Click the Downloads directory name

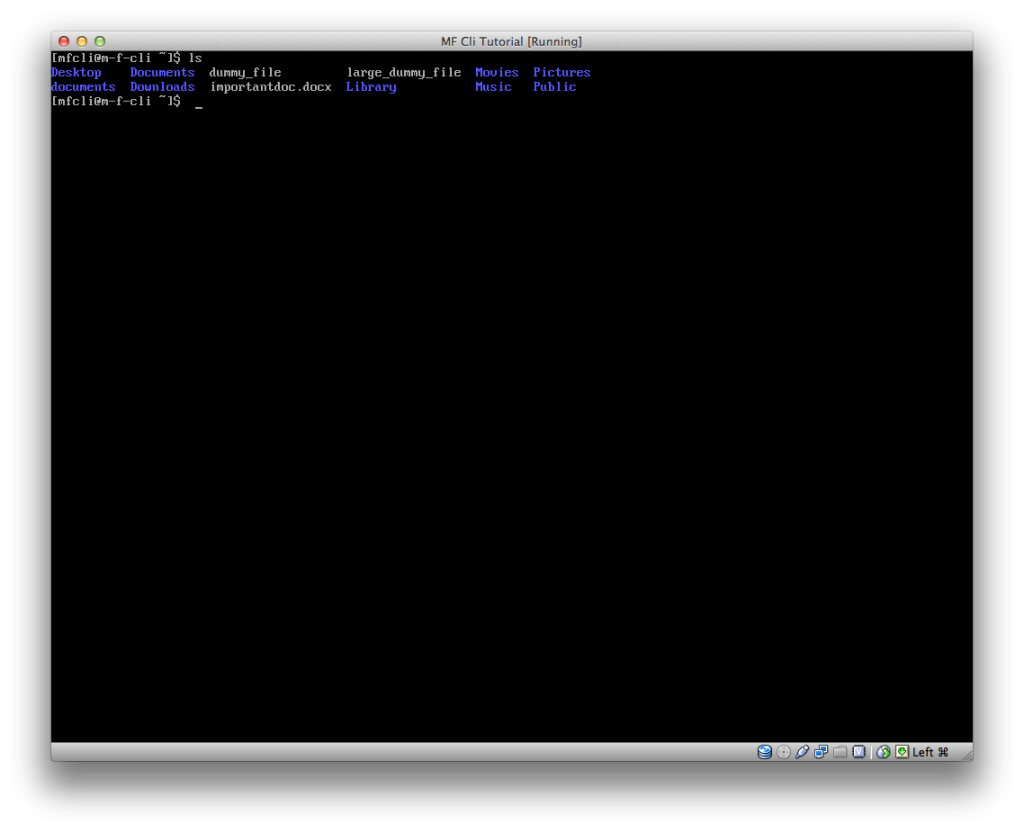162,87
